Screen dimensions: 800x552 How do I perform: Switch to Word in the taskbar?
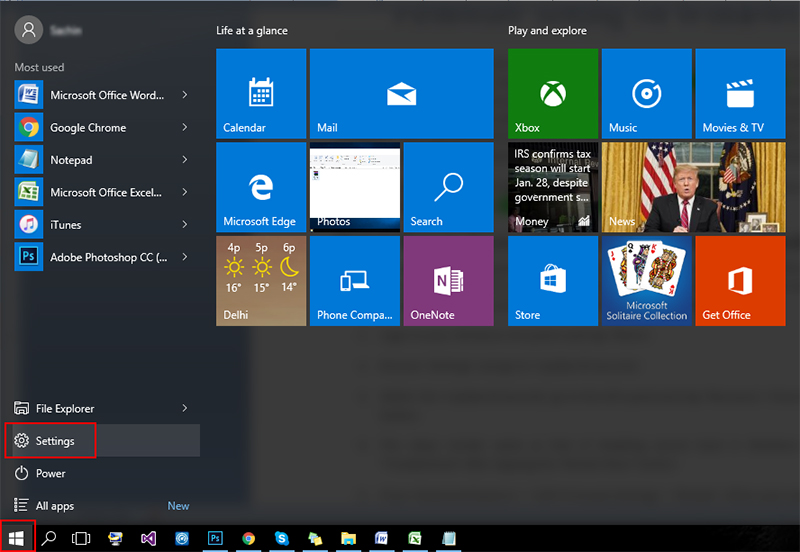[382, 538]
